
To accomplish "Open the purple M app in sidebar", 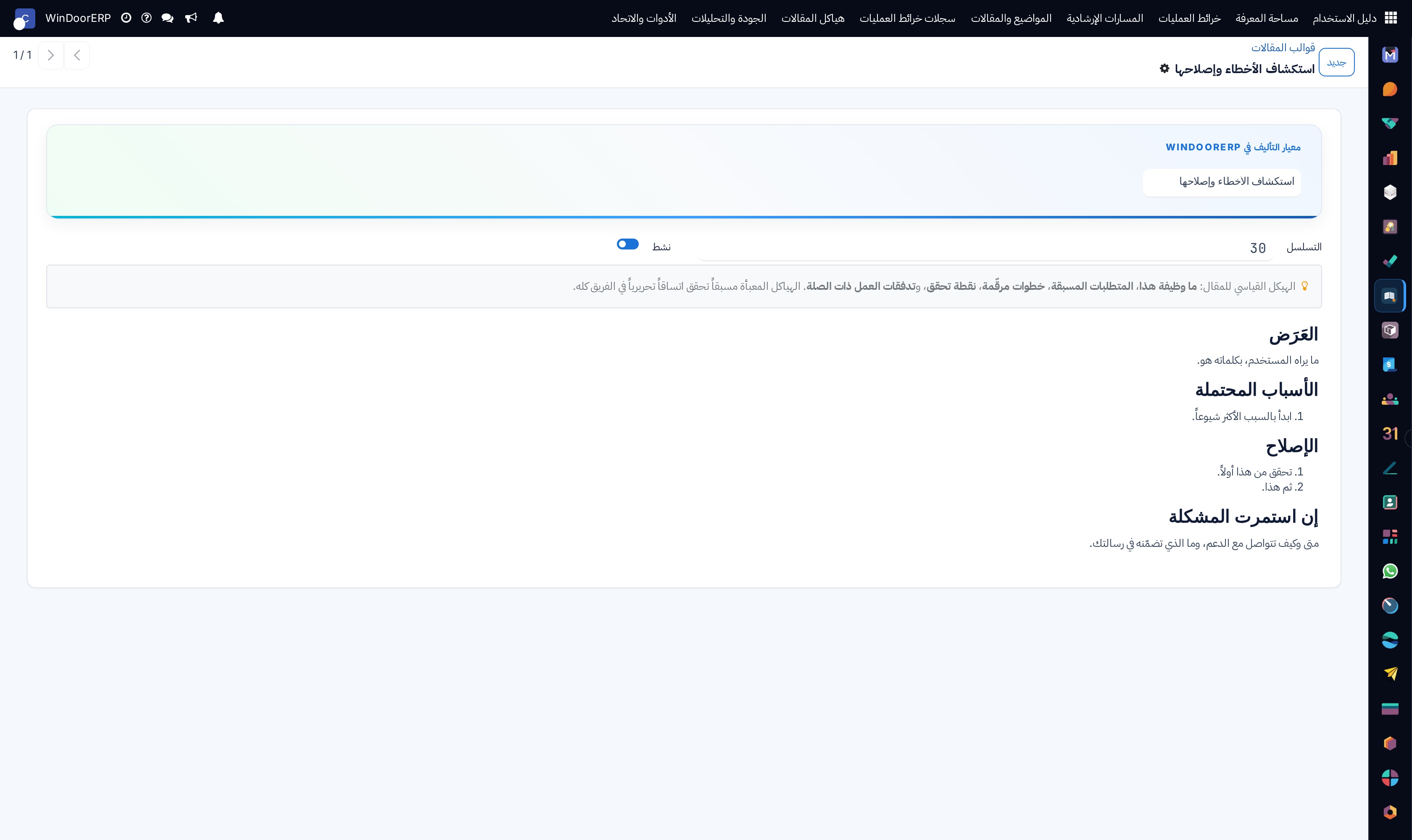I will click(1390, 55).
